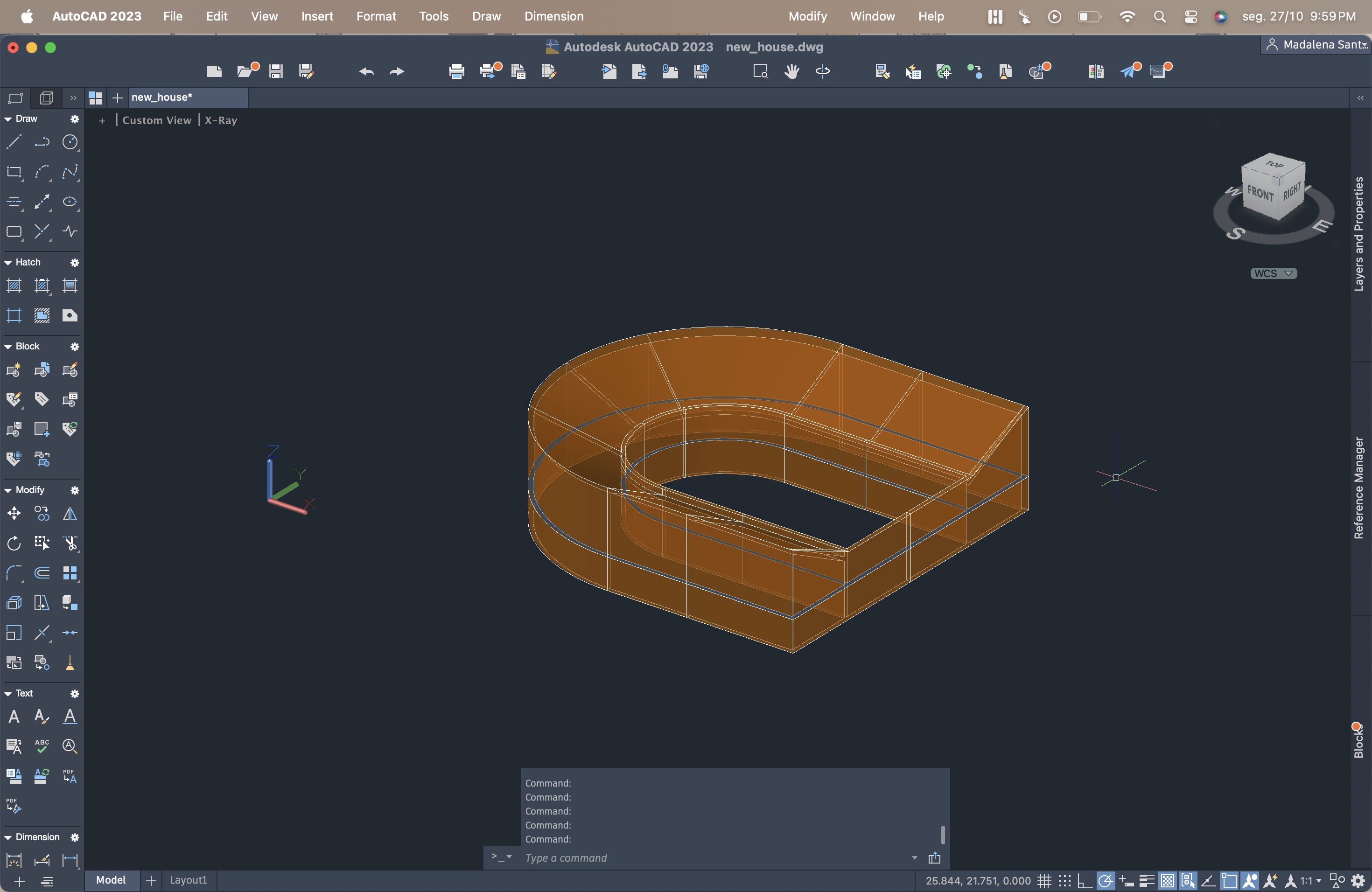Click the Undo arrow in toolbar
The height and width of the screenshot is (892, 1372).
(366, 71)
